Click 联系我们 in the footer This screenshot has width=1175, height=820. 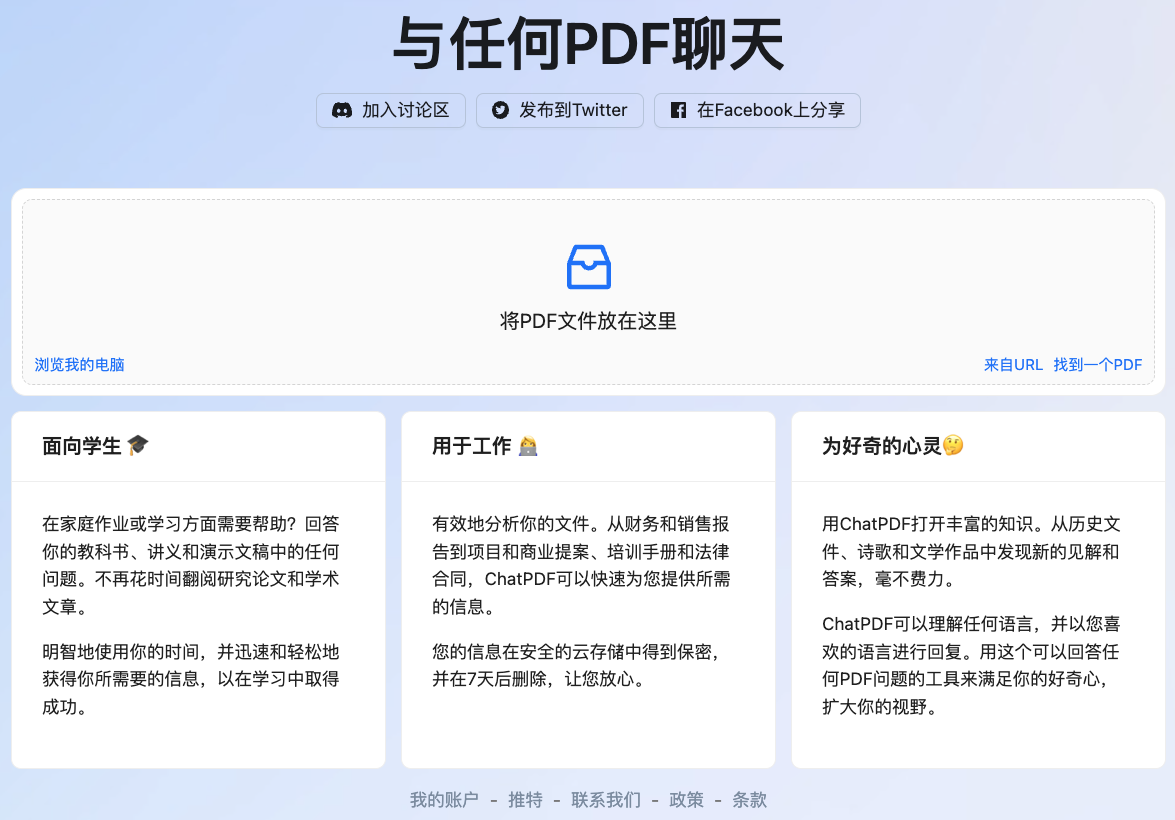[x=606, y=800]
